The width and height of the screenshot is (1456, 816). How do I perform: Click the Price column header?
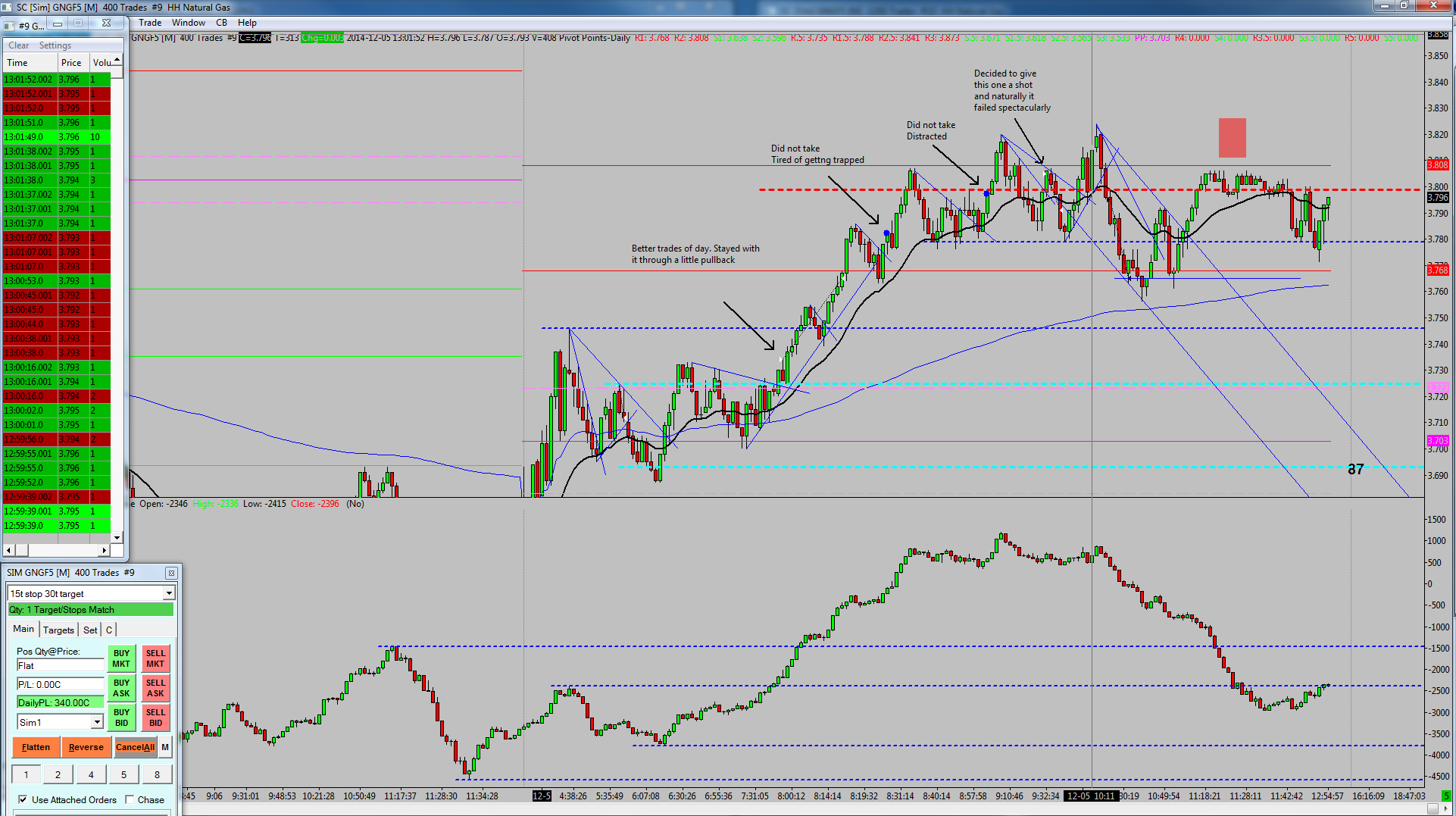[73, 63]
